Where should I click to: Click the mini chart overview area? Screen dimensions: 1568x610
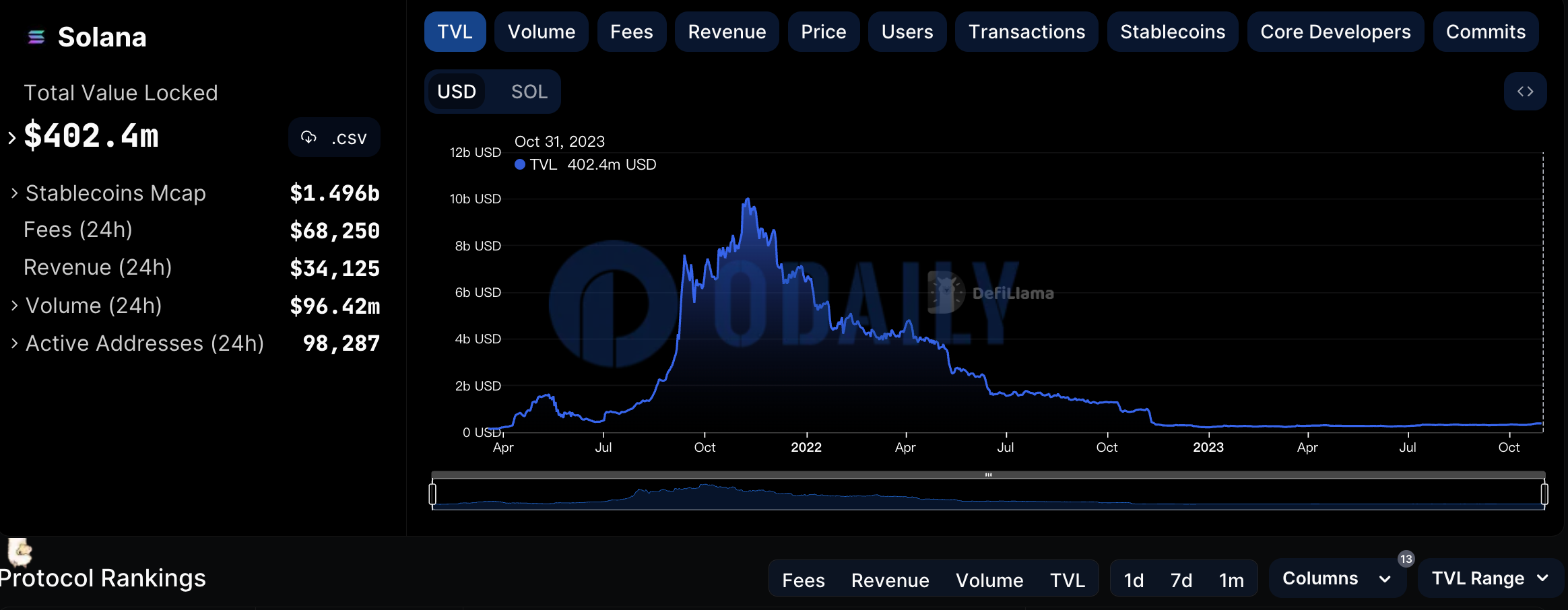point(988,494)
